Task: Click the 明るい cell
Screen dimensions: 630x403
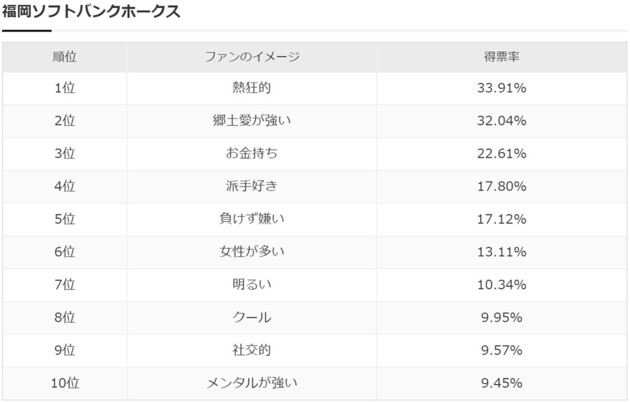Action: (252, 284)
